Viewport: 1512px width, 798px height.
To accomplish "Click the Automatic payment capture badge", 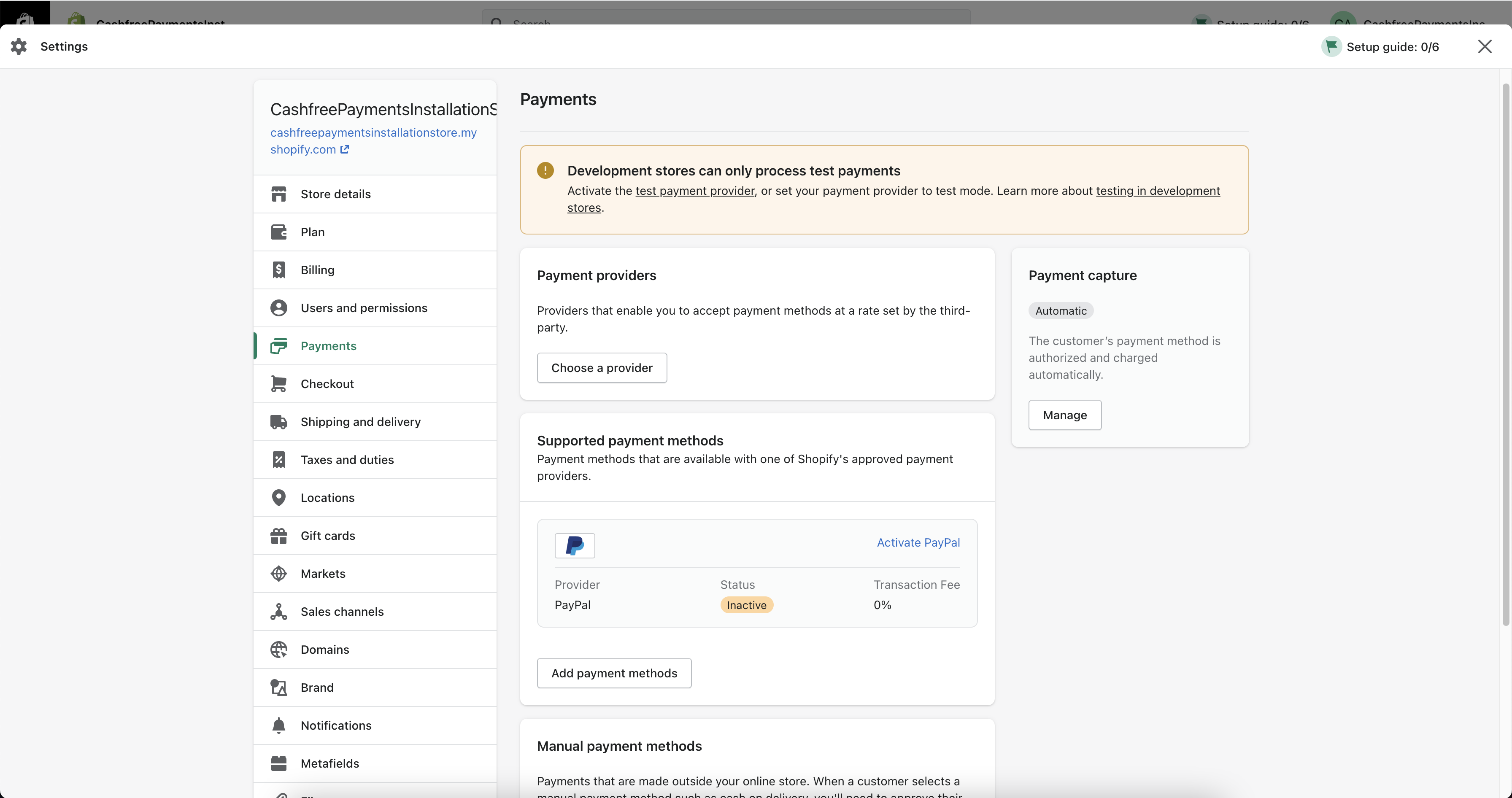I will click(1061, 311).
